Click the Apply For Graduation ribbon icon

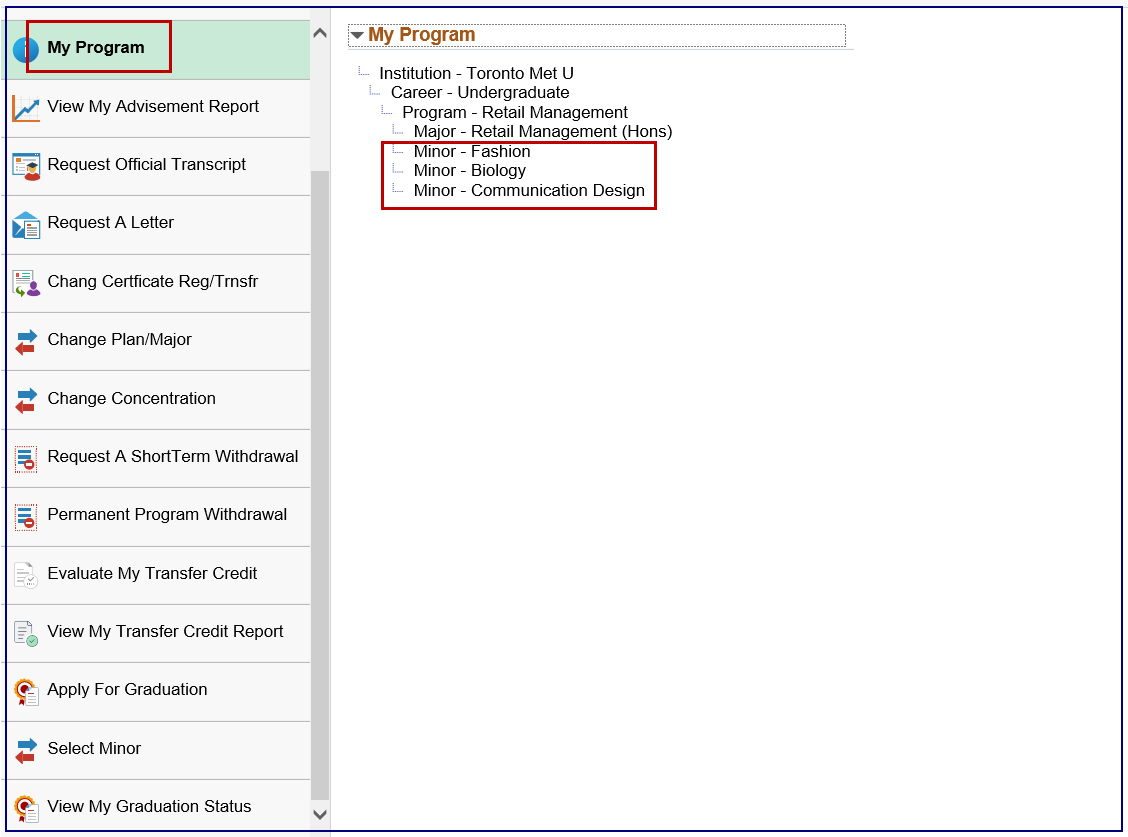[x=26, y=691]
